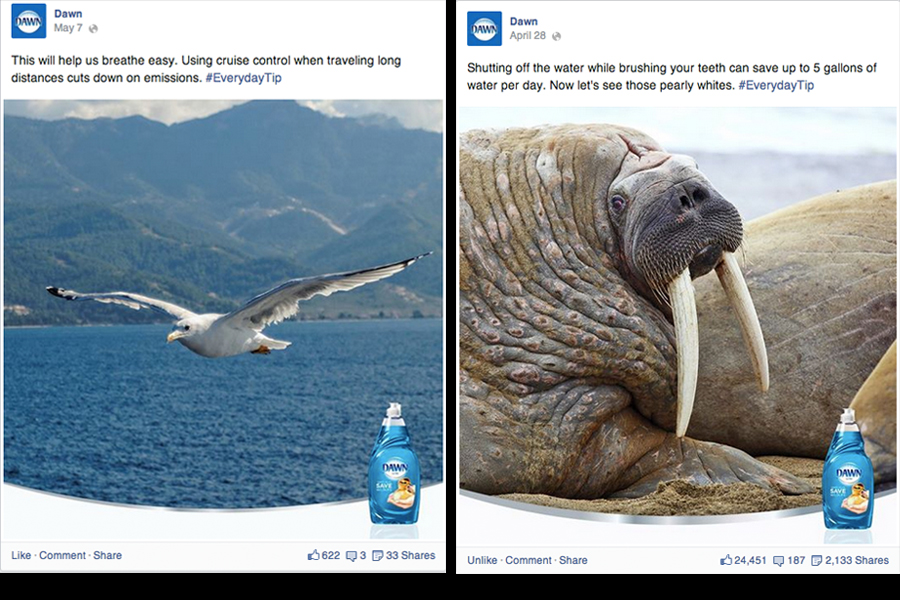Share the seagull post

click(107, 555)
